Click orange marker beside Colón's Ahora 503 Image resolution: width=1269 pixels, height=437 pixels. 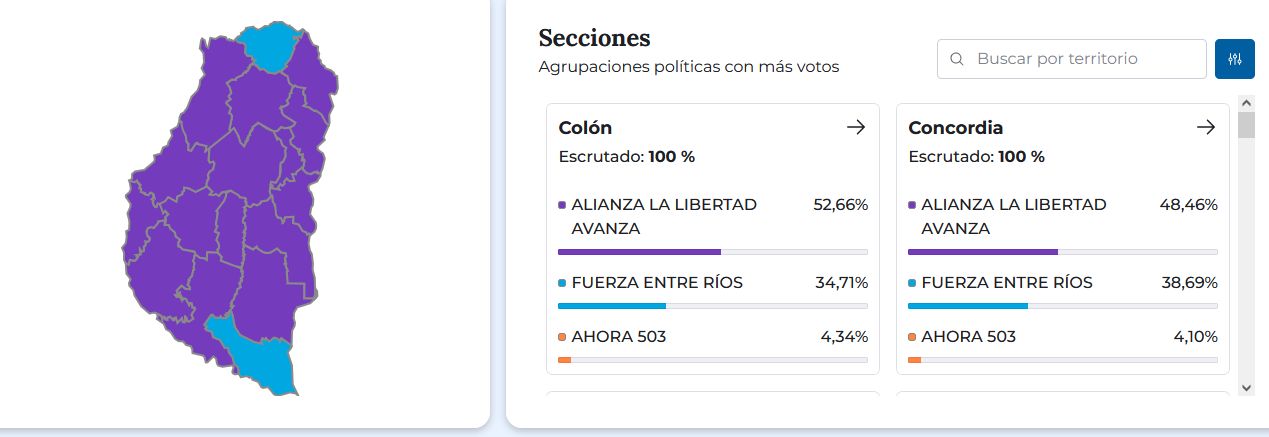tap(562, 337)
